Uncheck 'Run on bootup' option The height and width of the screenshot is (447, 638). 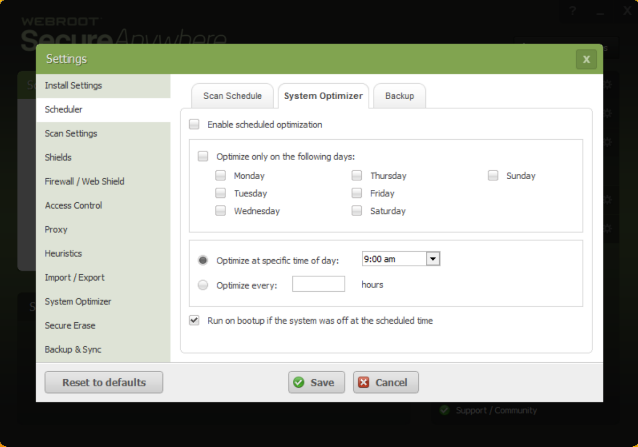coord(194,321)
